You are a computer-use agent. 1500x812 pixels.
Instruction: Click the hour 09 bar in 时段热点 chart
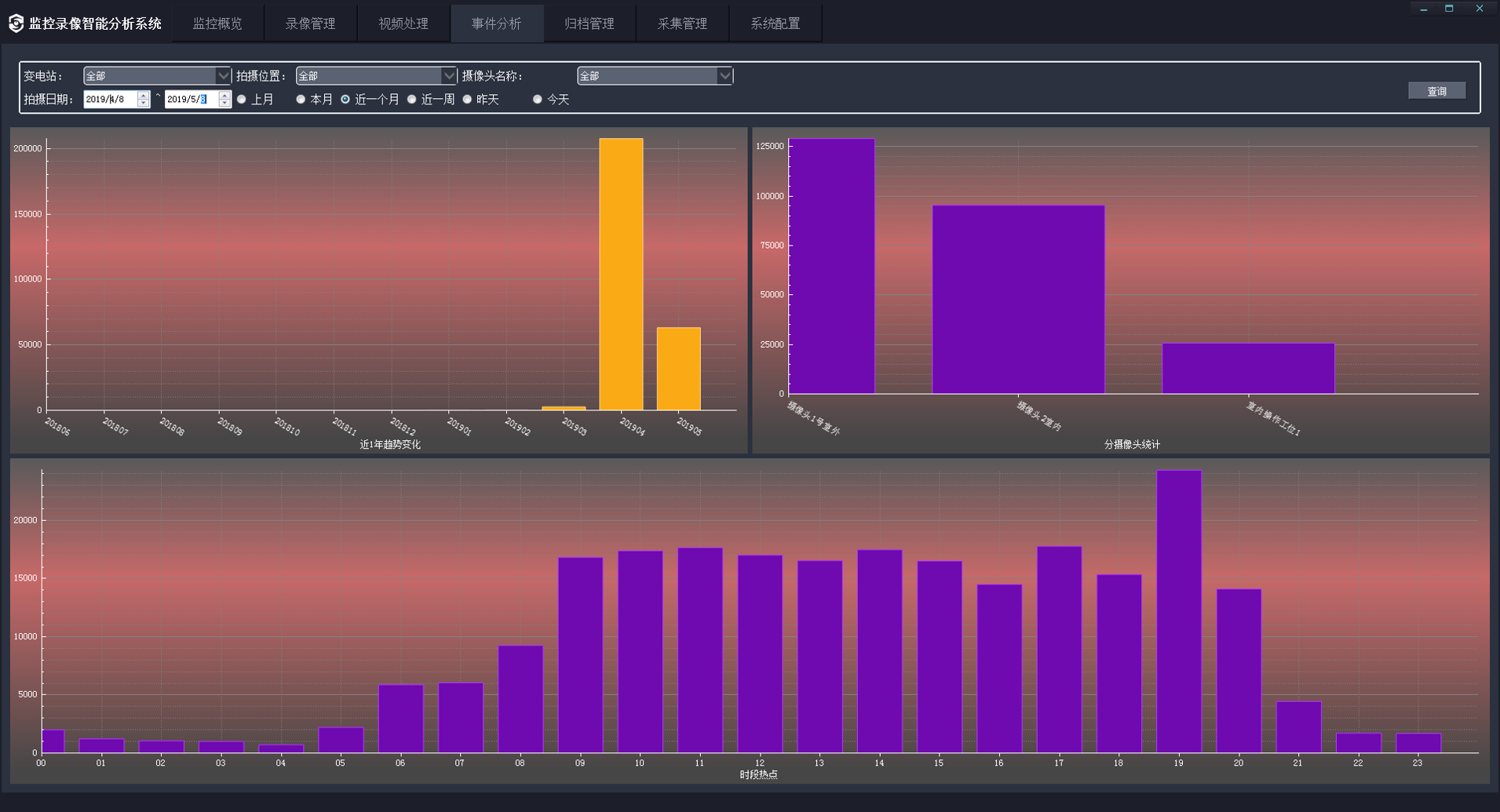[580, 655]
